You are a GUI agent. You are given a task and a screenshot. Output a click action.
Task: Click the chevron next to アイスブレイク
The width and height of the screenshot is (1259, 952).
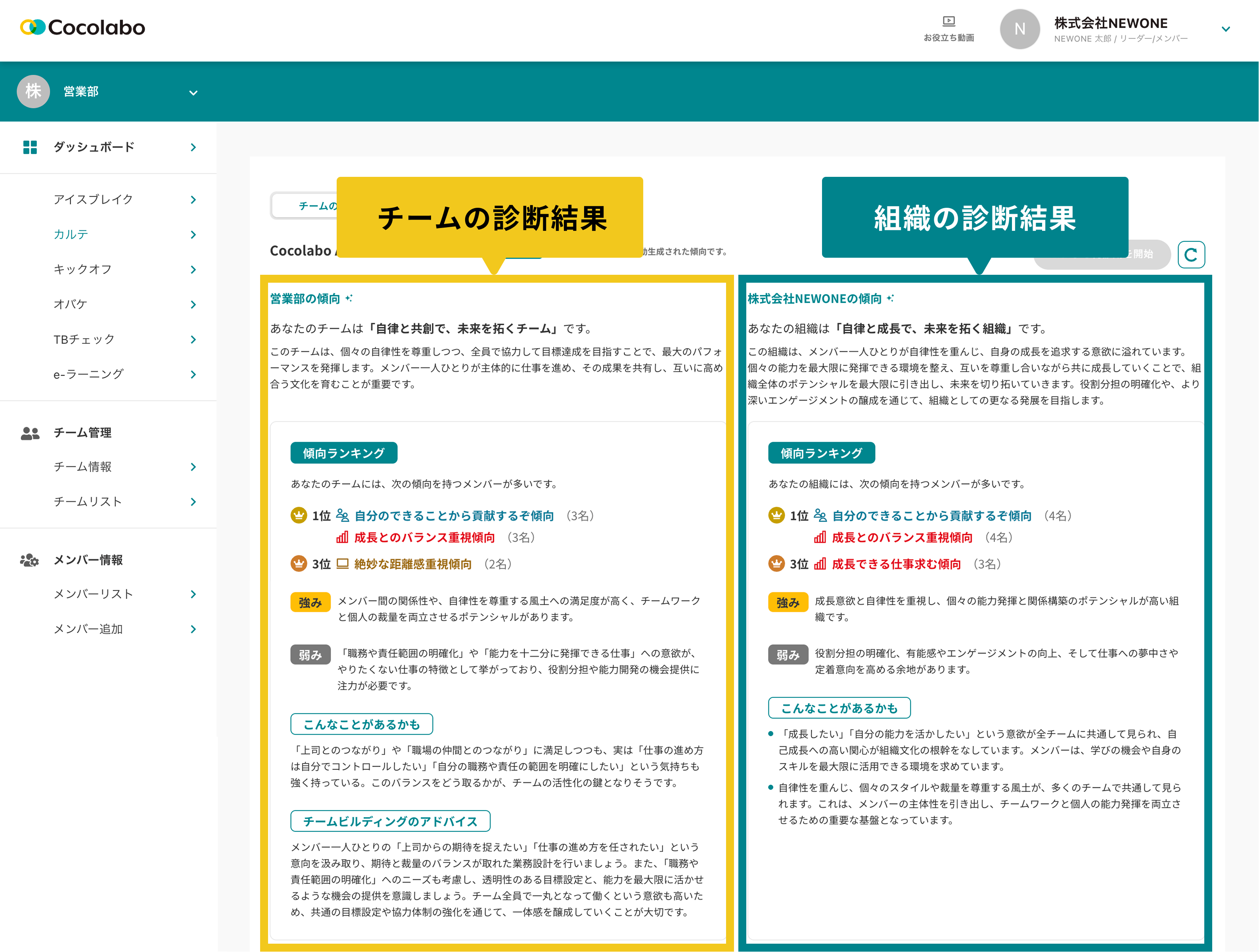(193, 200)
